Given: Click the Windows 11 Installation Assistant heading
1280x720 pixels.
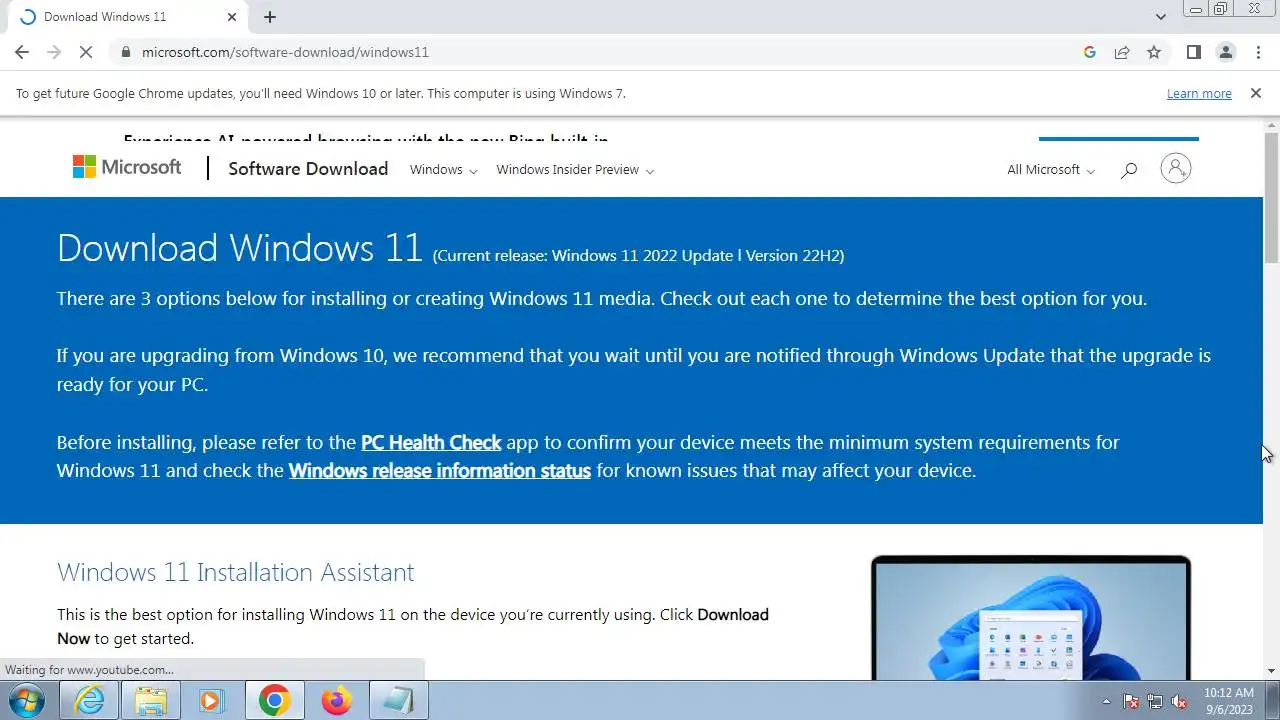Looking at the screenshot, I should pyautogui.click(x=235, y=572).
